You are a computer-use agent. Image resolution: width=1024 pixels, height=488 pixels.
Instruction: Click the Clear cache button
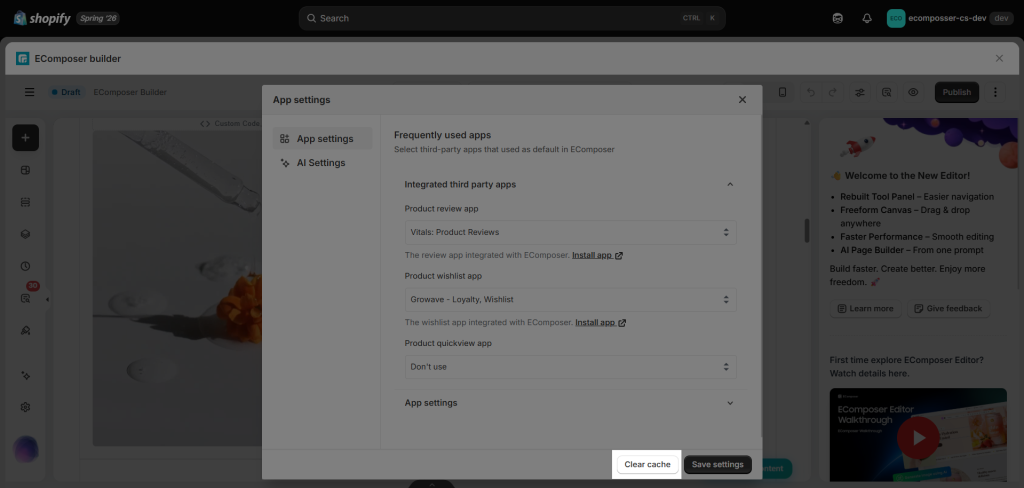pyautogui.click(x=647, y=464)
